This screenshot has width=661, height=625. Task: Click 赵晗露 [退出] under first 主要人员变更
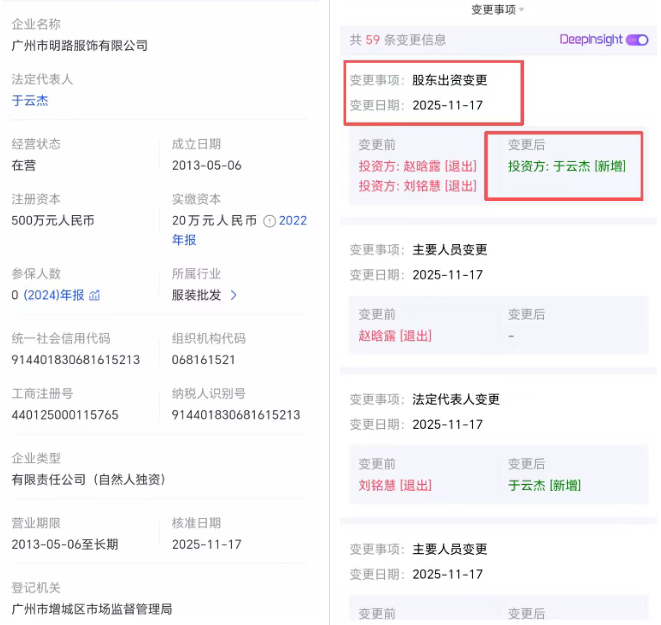pos(395,336)
